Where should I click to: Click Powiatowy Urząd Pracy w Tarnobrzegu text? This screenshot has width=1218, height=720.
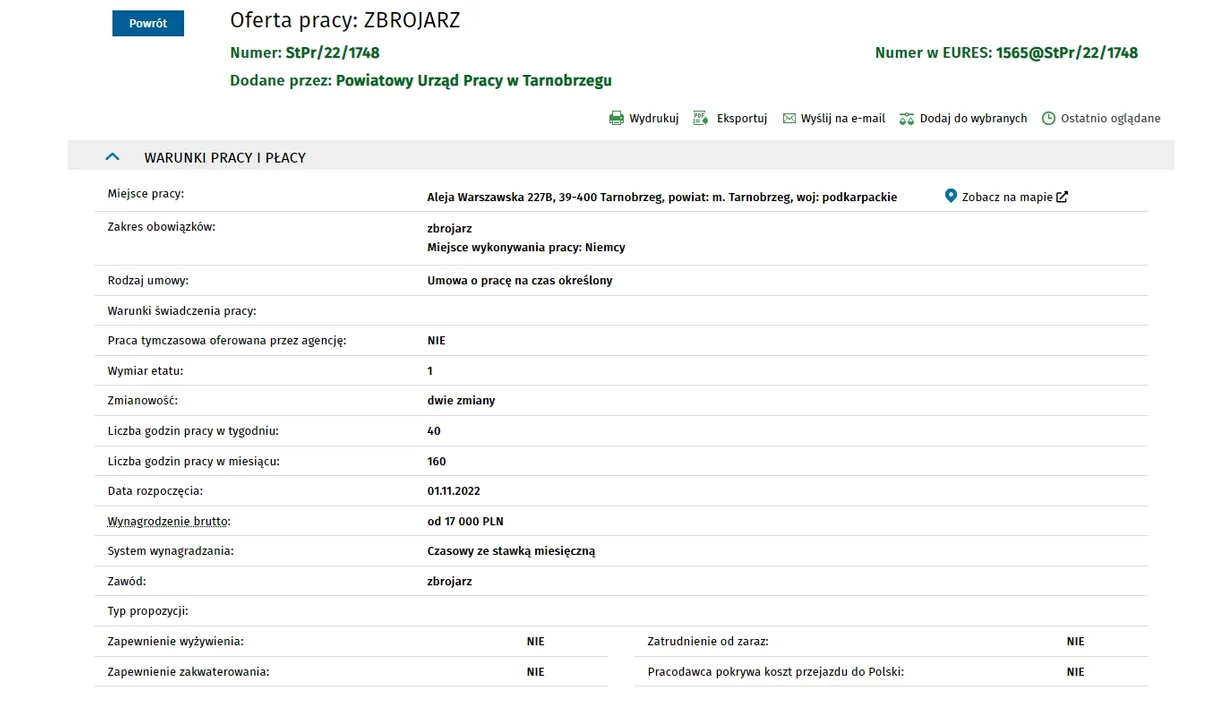click(474, 81)
